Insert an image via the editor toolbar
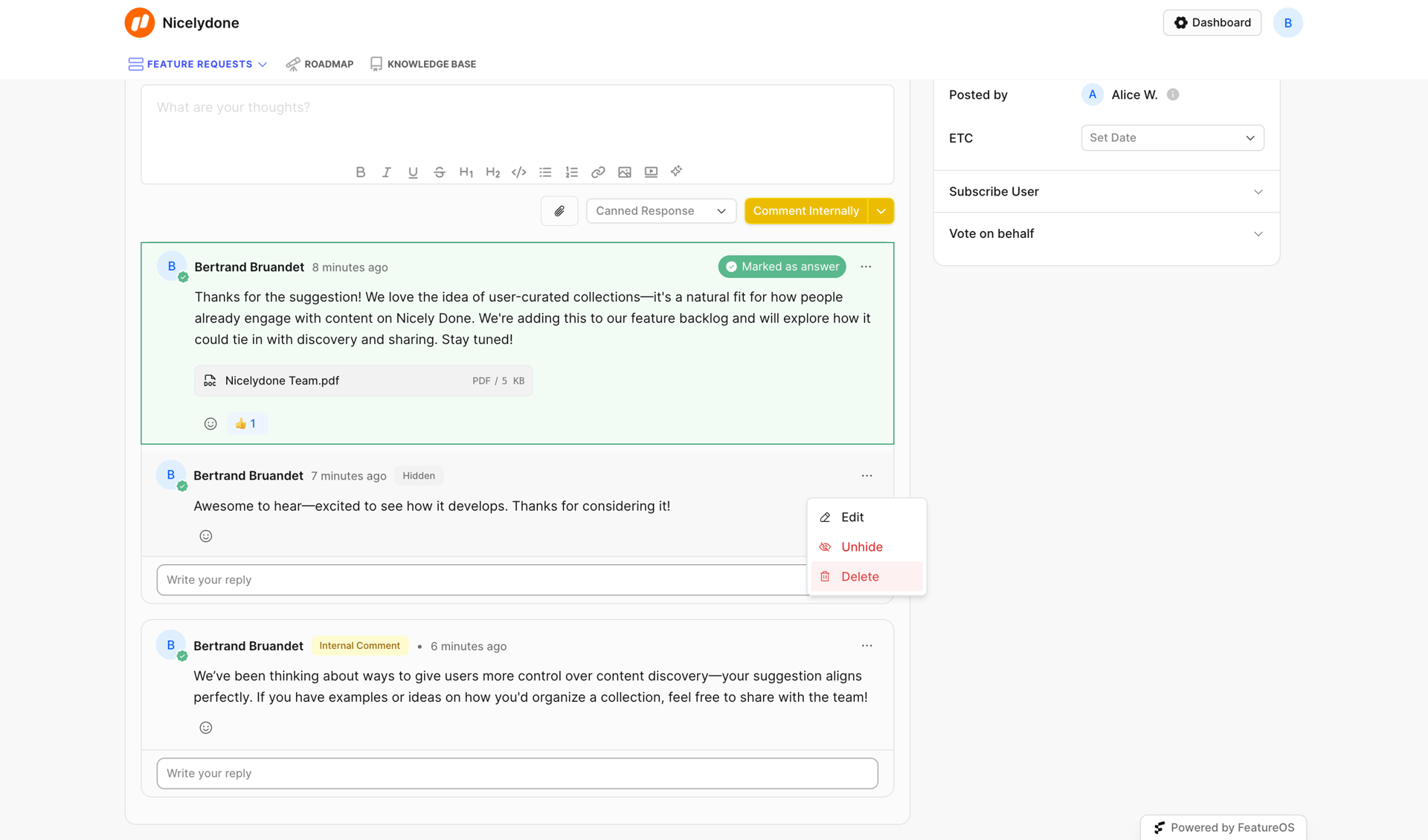Screen dimensions: 1428x840 coord(625,172)
